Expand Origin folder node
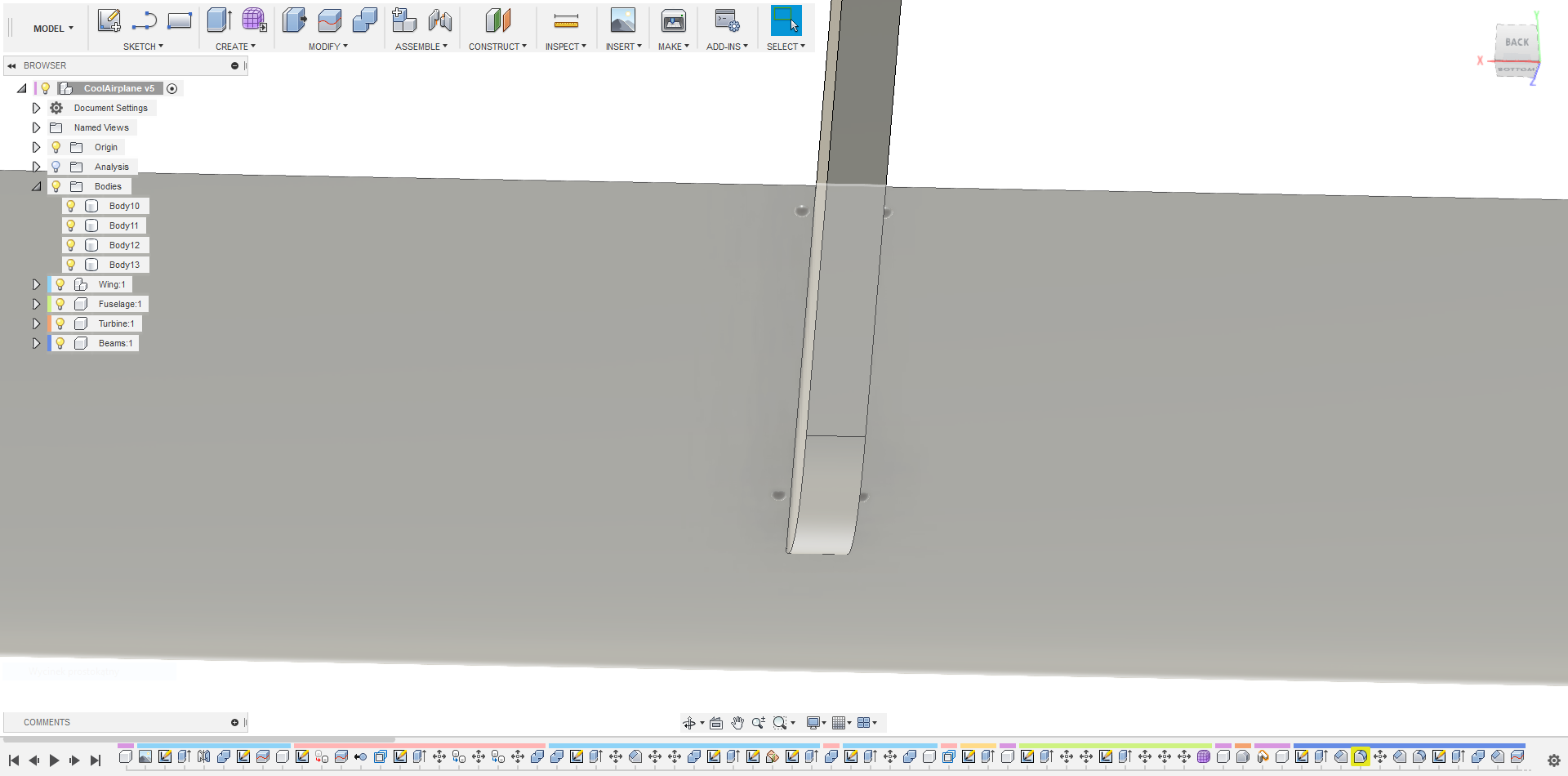 coord(36,147)
